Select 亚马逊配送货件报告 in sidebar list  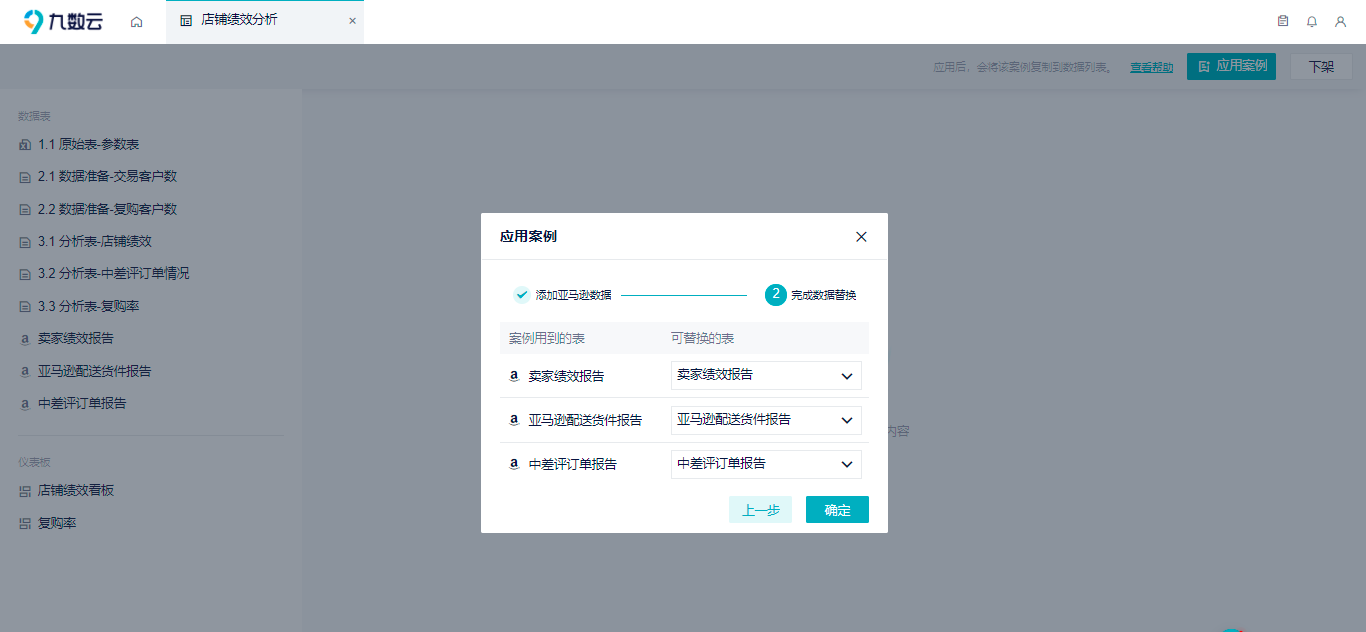coord(94,371)
